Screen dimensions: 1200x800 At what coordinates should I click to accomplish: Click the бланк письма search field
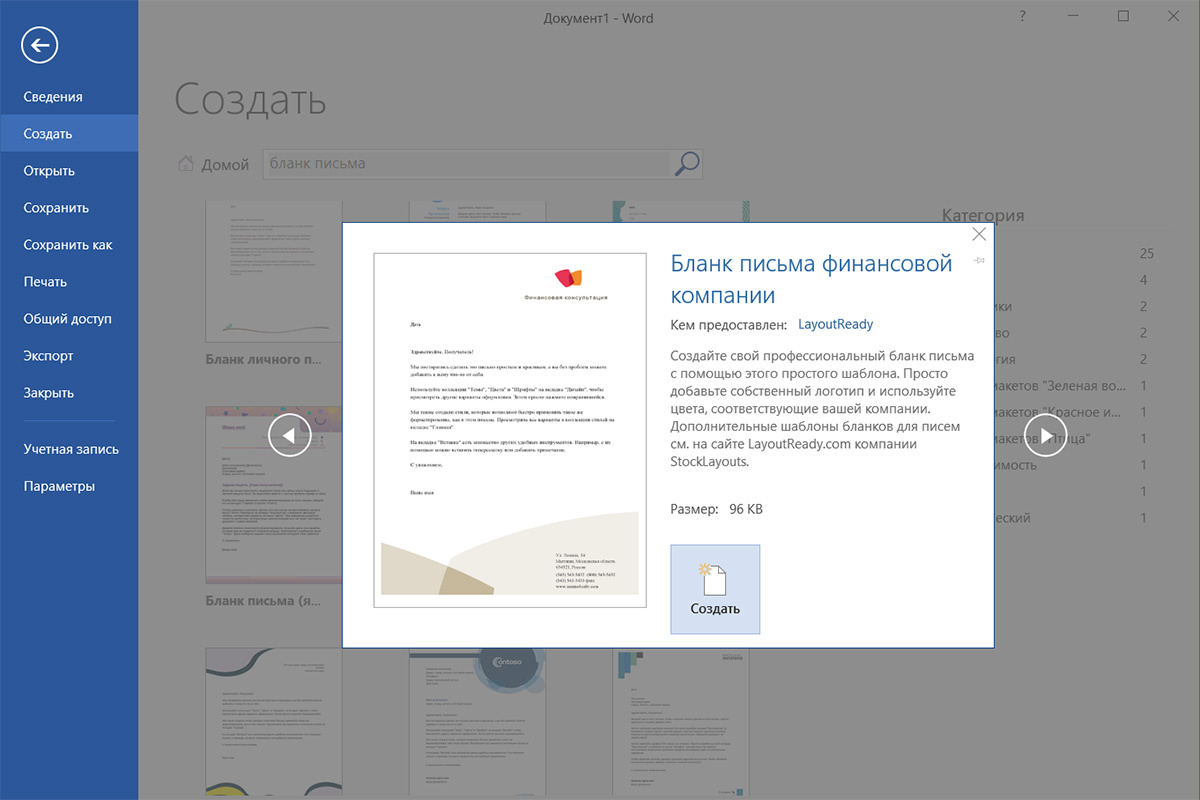tap(450, 163)
